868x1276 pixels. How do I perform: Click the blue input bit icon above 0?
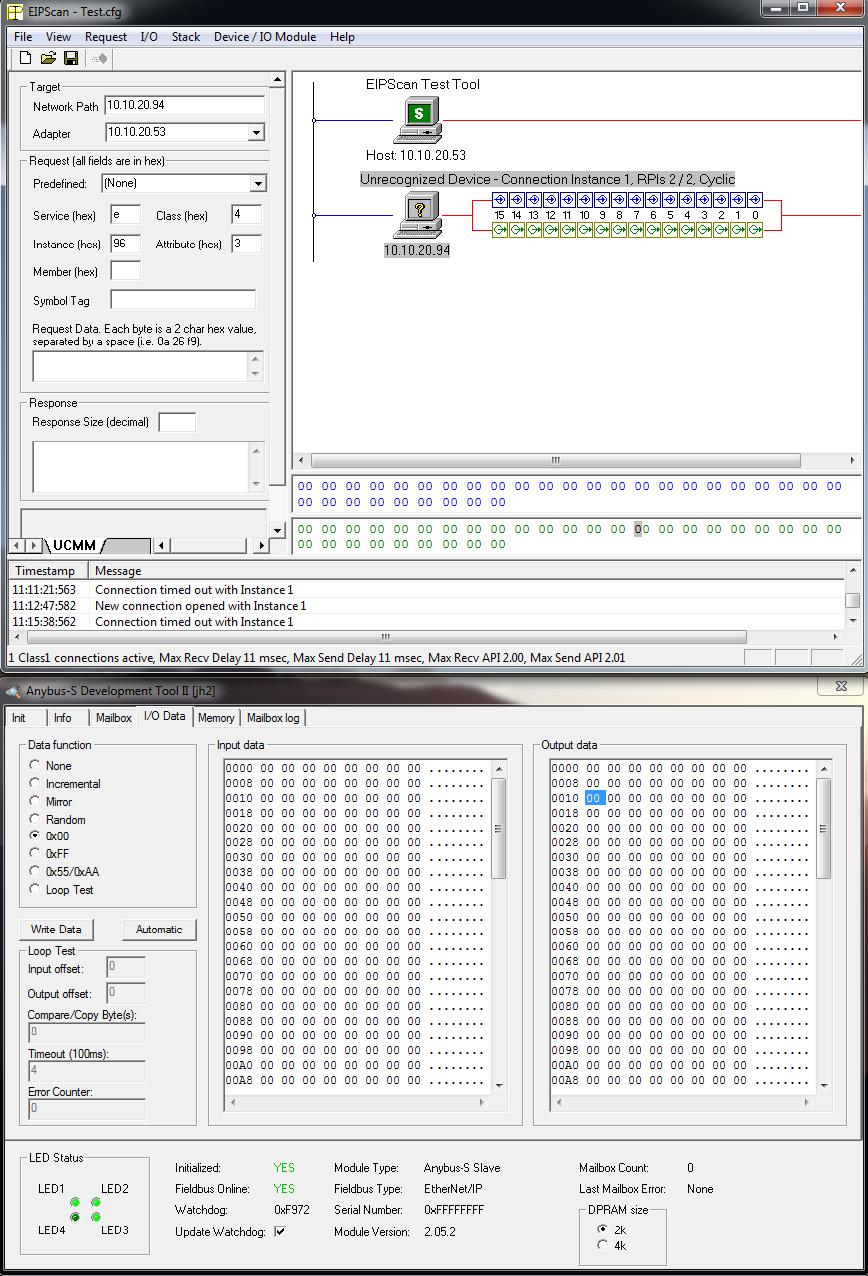(755, 200)
